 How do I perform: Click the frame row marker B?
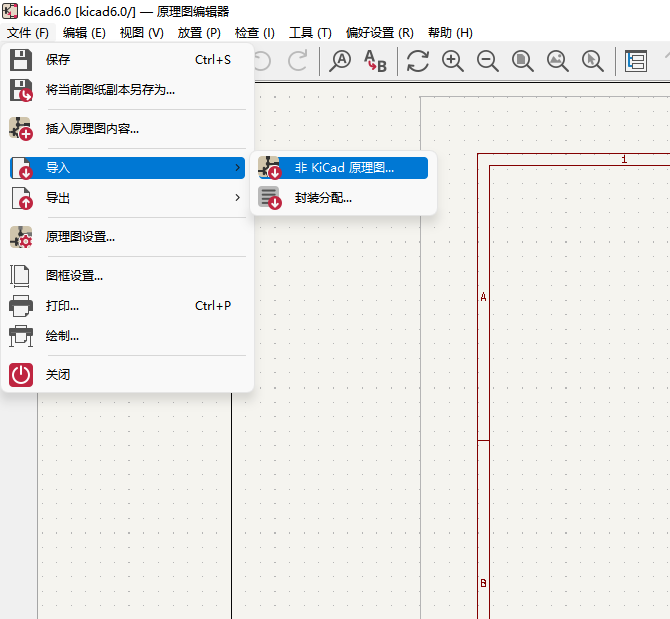(483, 583)
